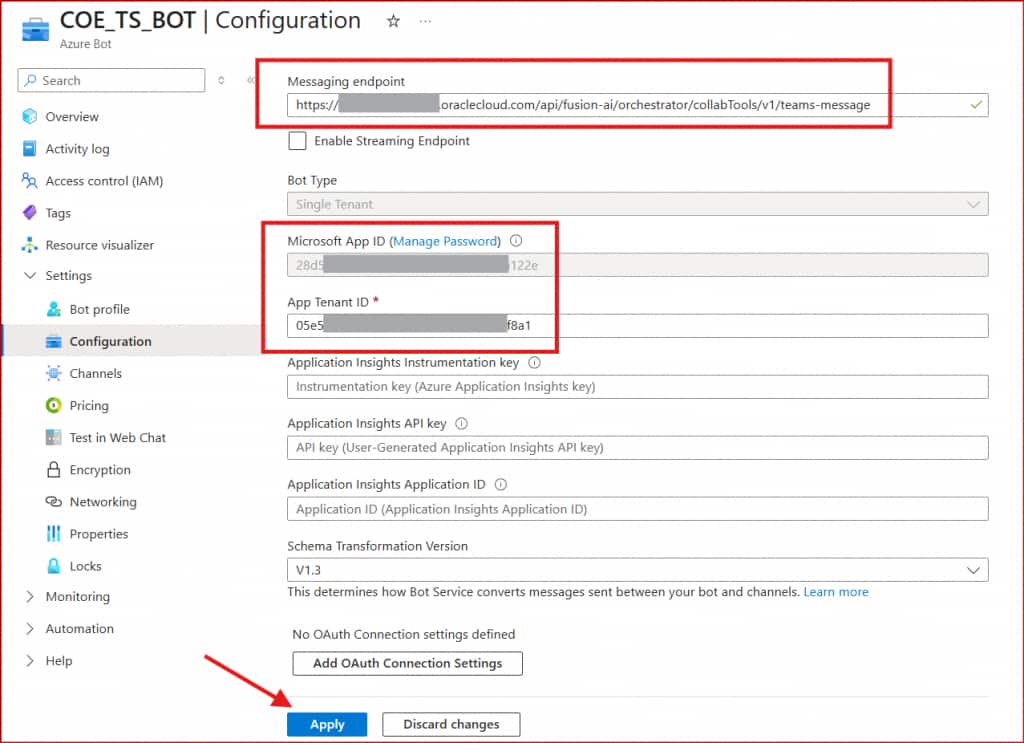Viewport: 1024px width, 743px height.
Task: Click the Apply button
Action: [327, 724]
